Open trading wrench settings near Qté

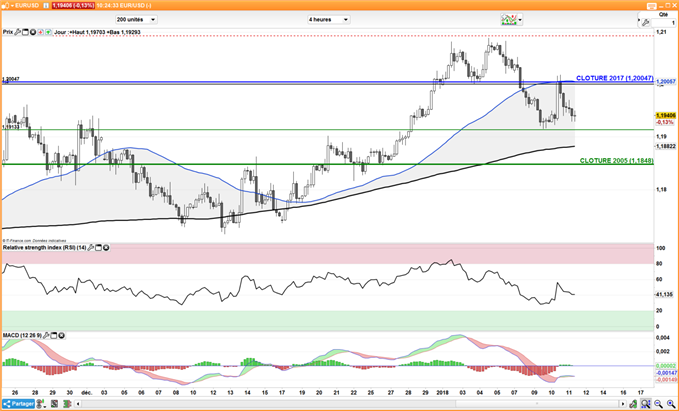(646, 22)
